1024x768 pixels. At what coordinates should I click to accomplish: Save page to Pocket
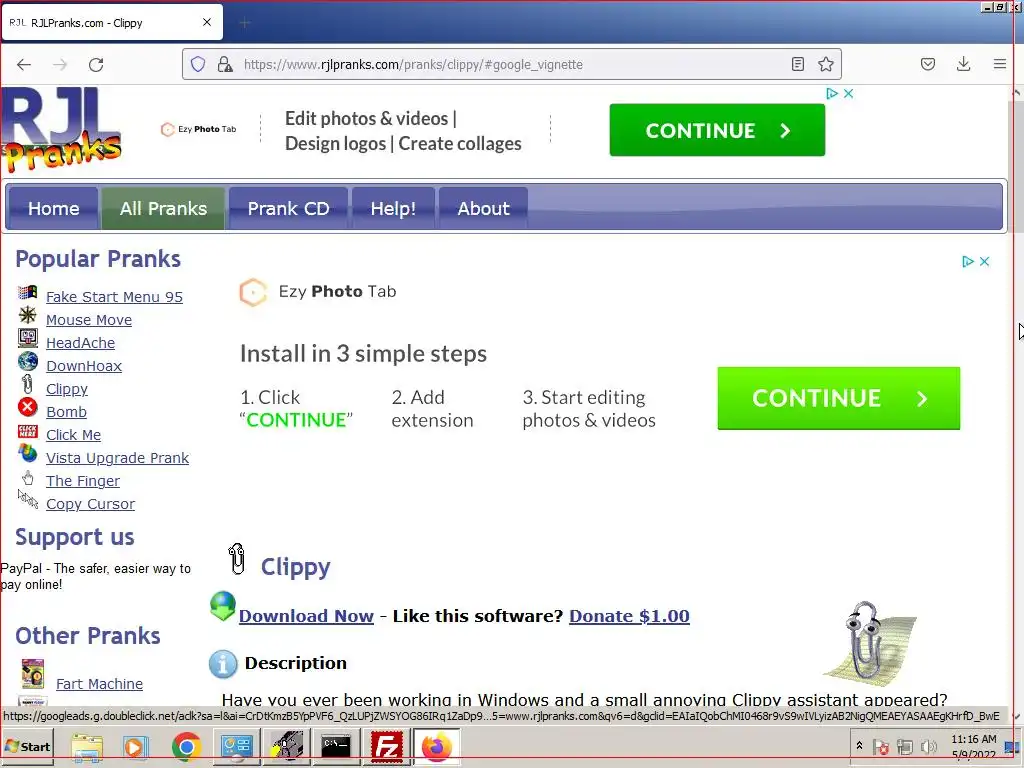(927, 64)
